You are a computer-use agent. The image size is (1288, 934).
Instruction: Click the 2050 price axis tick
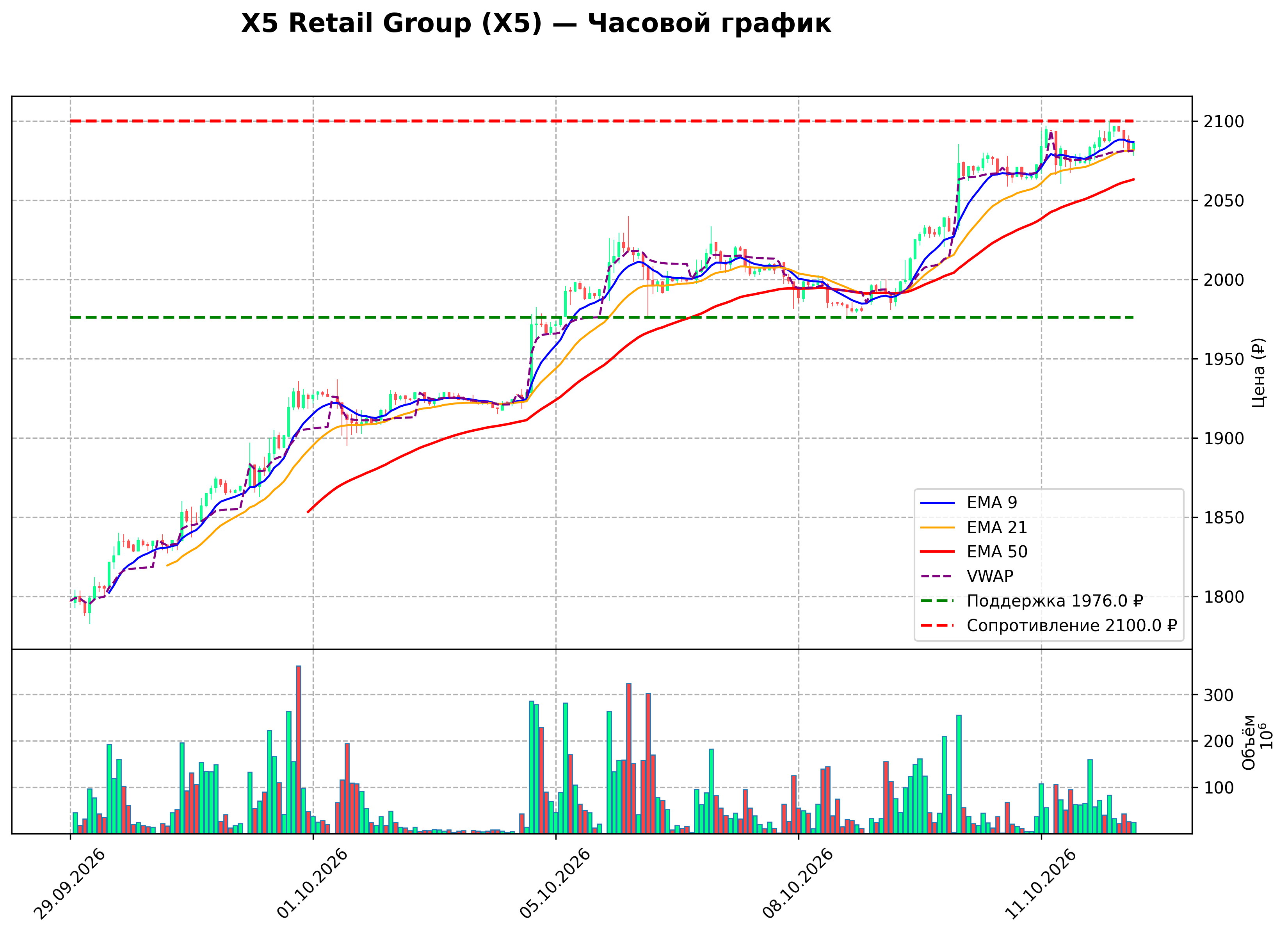tap(1224, 201)
